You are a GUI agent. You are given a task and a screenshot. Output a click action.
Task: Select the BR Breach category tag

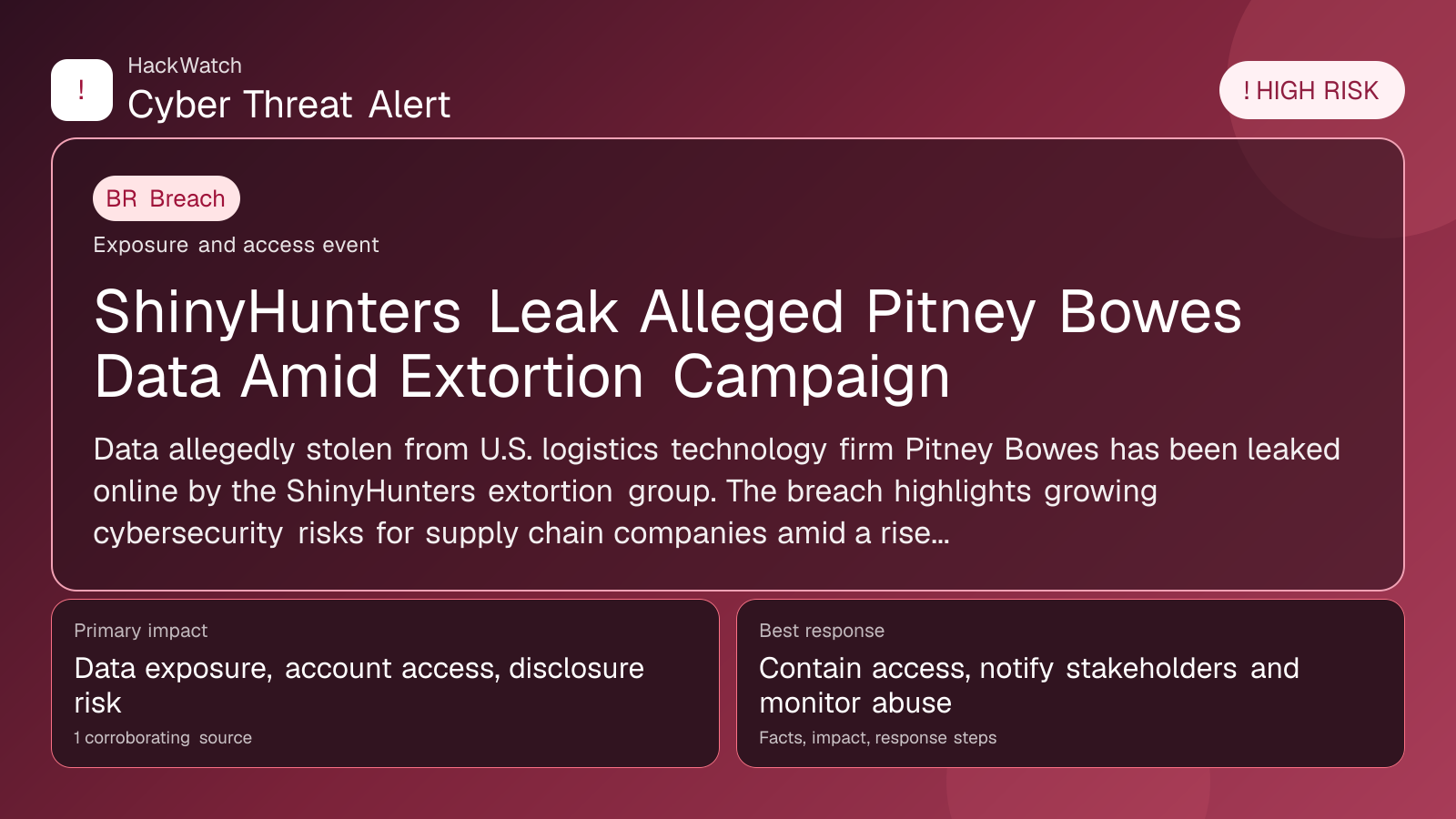coord(167,198)
